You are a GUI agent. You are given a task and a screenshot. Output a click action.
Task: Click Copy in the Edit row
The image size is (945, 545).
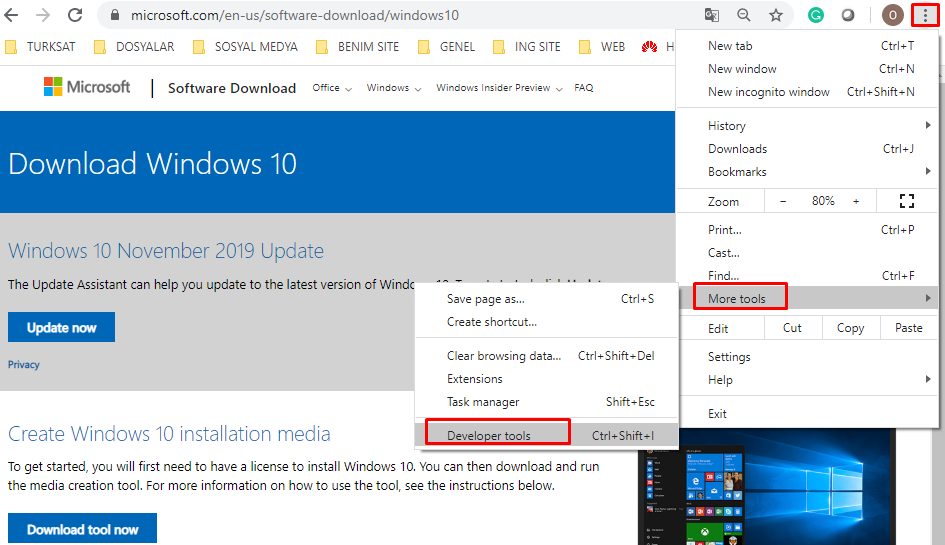coord(850,328)
